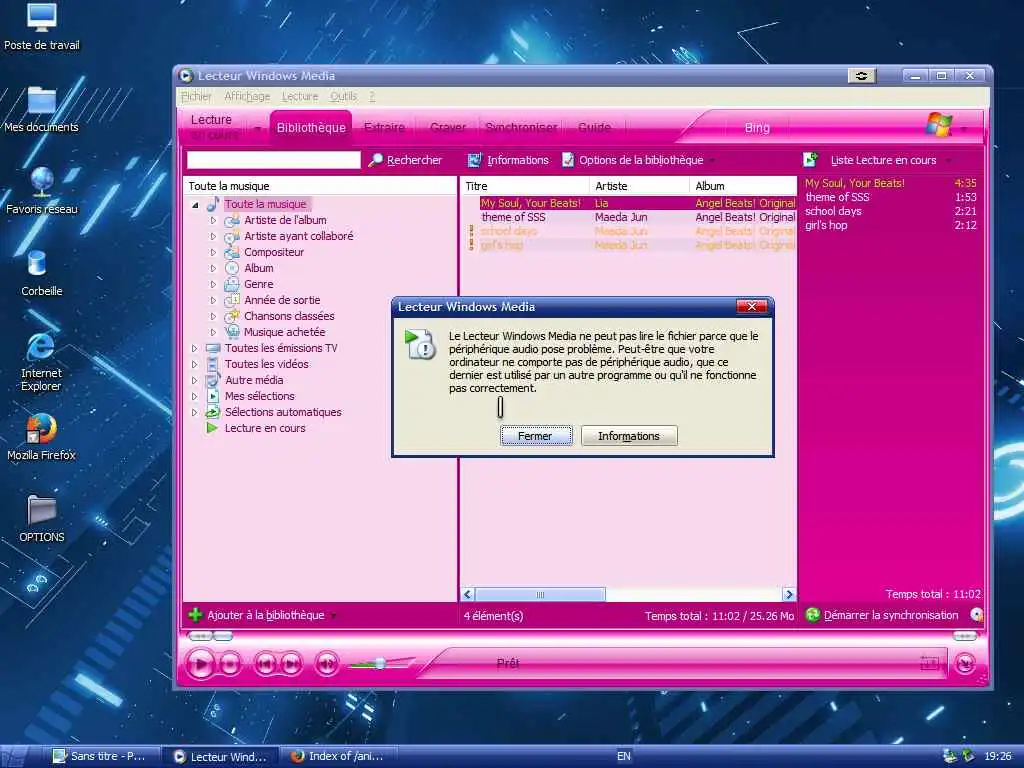This screenshot has height=768, width=1024.
Task: Select Musique achetée in the tree
Action: [x=284, y=332]
